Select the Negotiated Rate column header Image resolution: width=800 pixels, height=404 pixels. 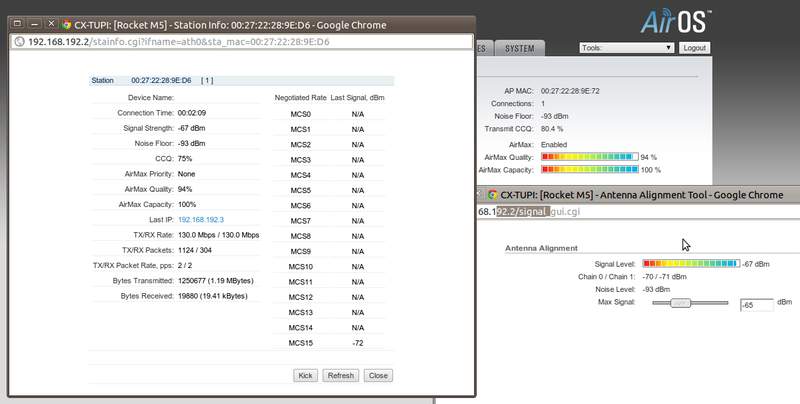(x=301, y=97)
